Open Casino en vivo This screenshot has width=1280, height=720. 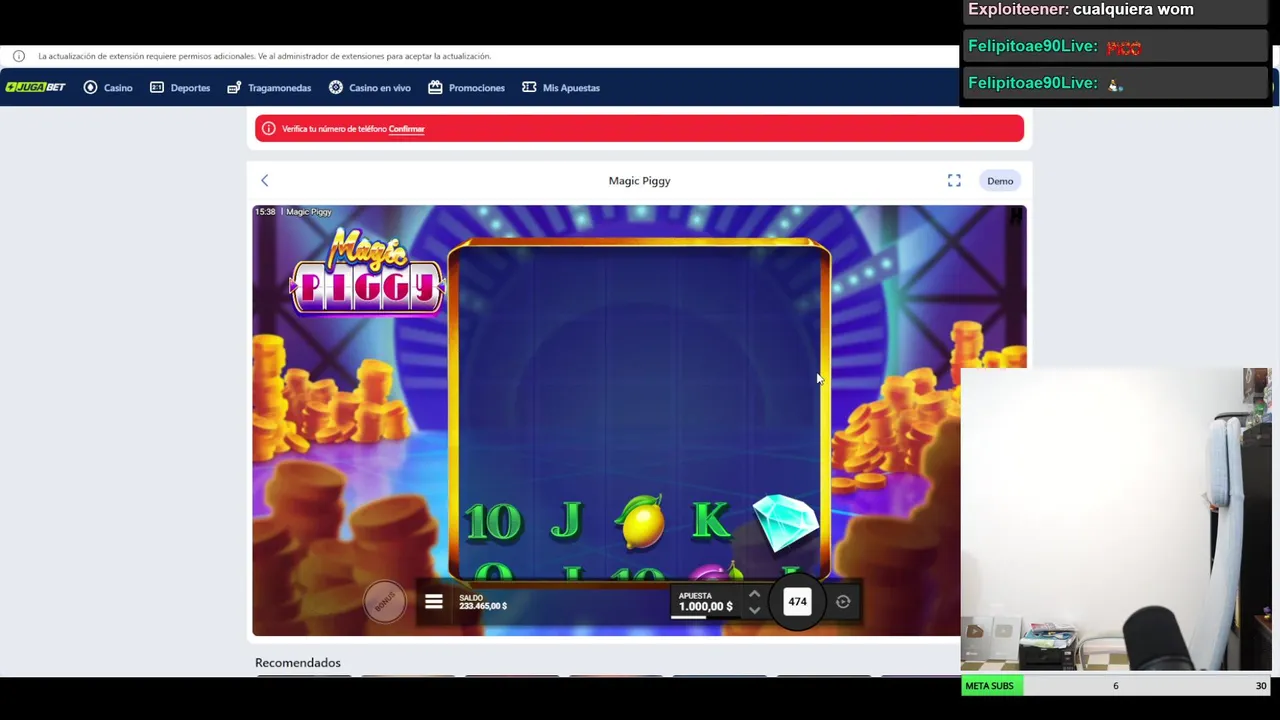[370, 88]
